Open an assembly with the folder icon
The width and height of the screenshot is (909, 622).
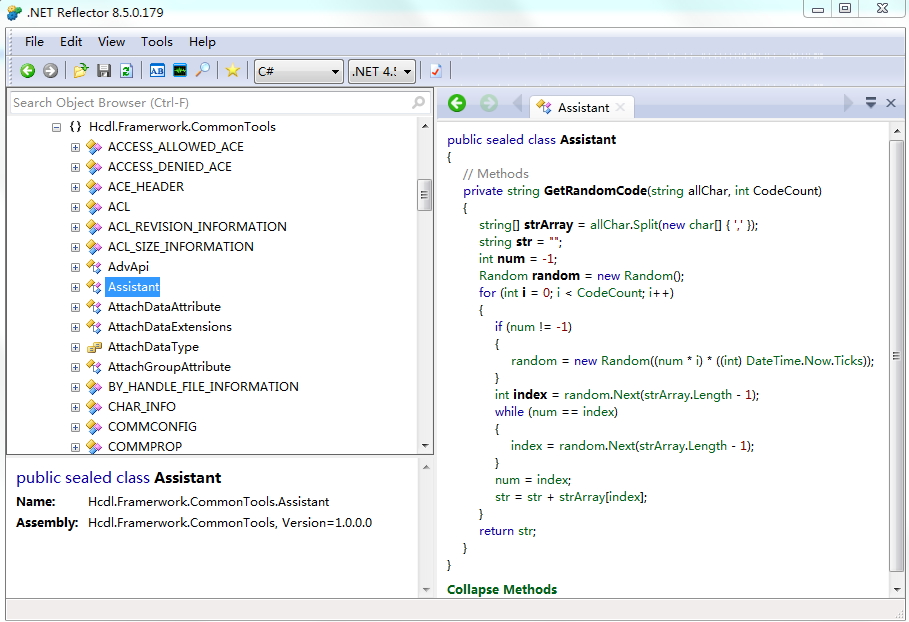[81, 71]
